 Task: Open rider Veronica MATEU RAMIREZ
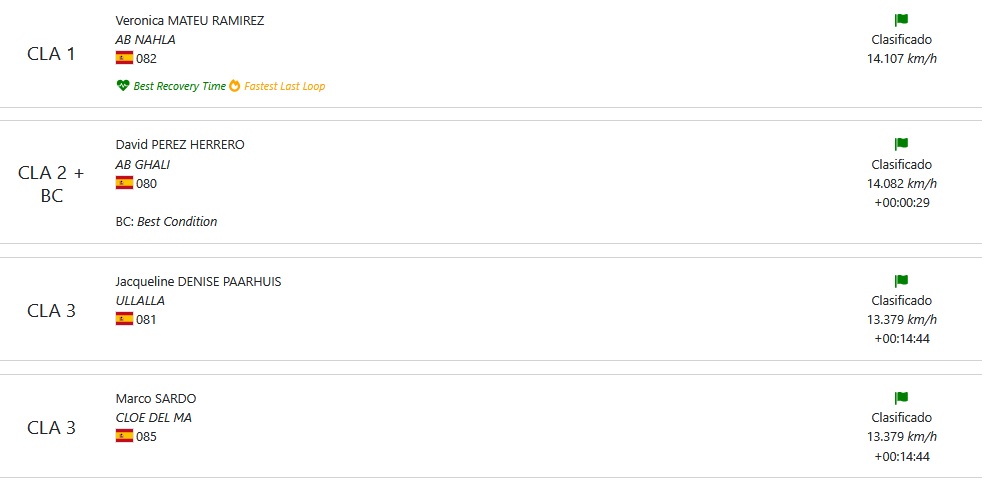tap(190, 21)
